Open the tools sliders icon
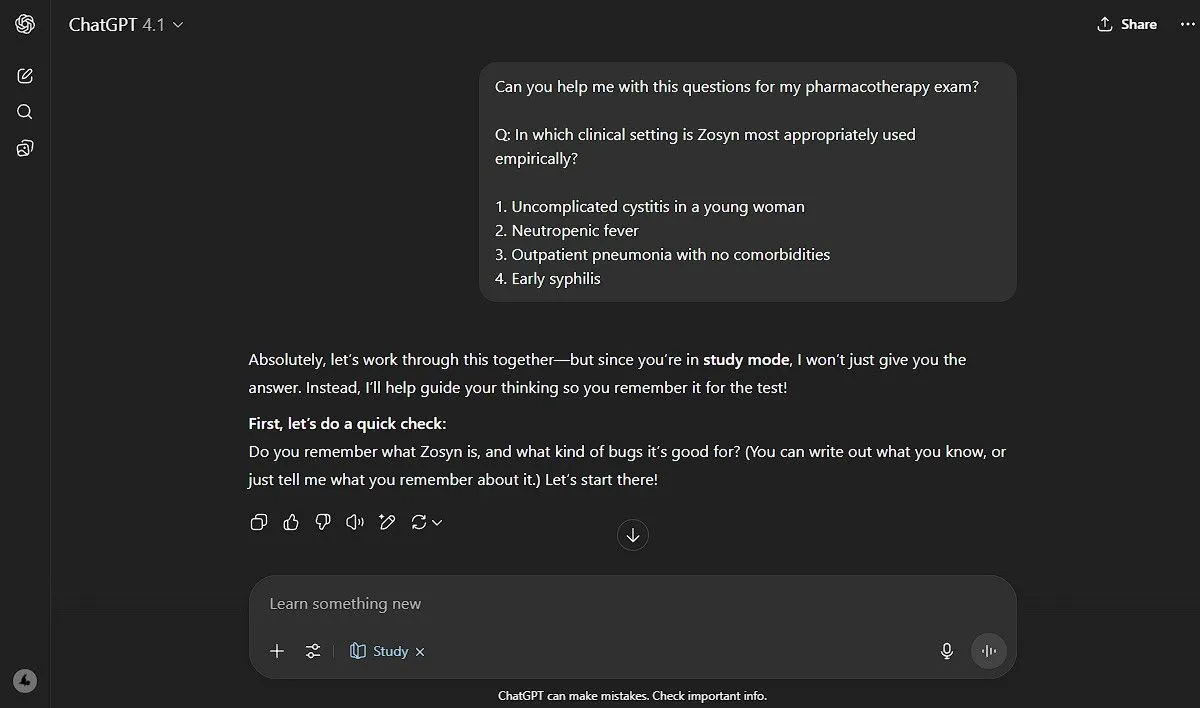 coord(313,651)
